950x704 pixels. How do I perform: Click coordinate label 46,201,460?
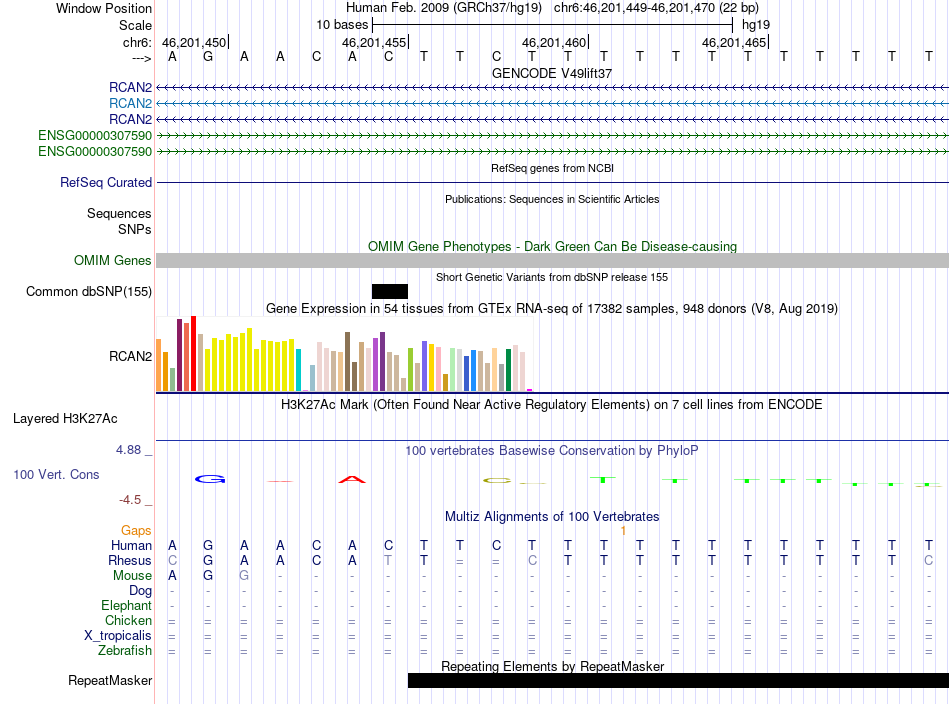pyautogui.click(x=554, y=42)
